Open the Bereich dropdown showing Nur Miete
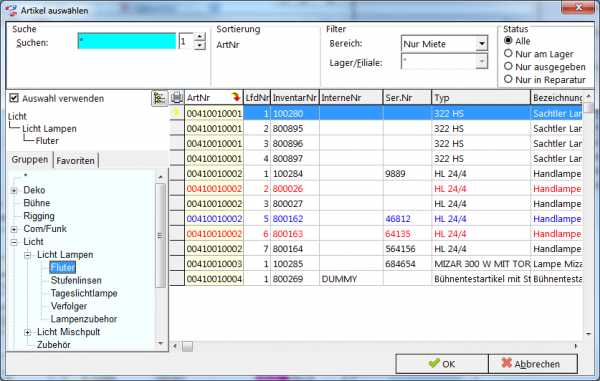 pos(482,44)
